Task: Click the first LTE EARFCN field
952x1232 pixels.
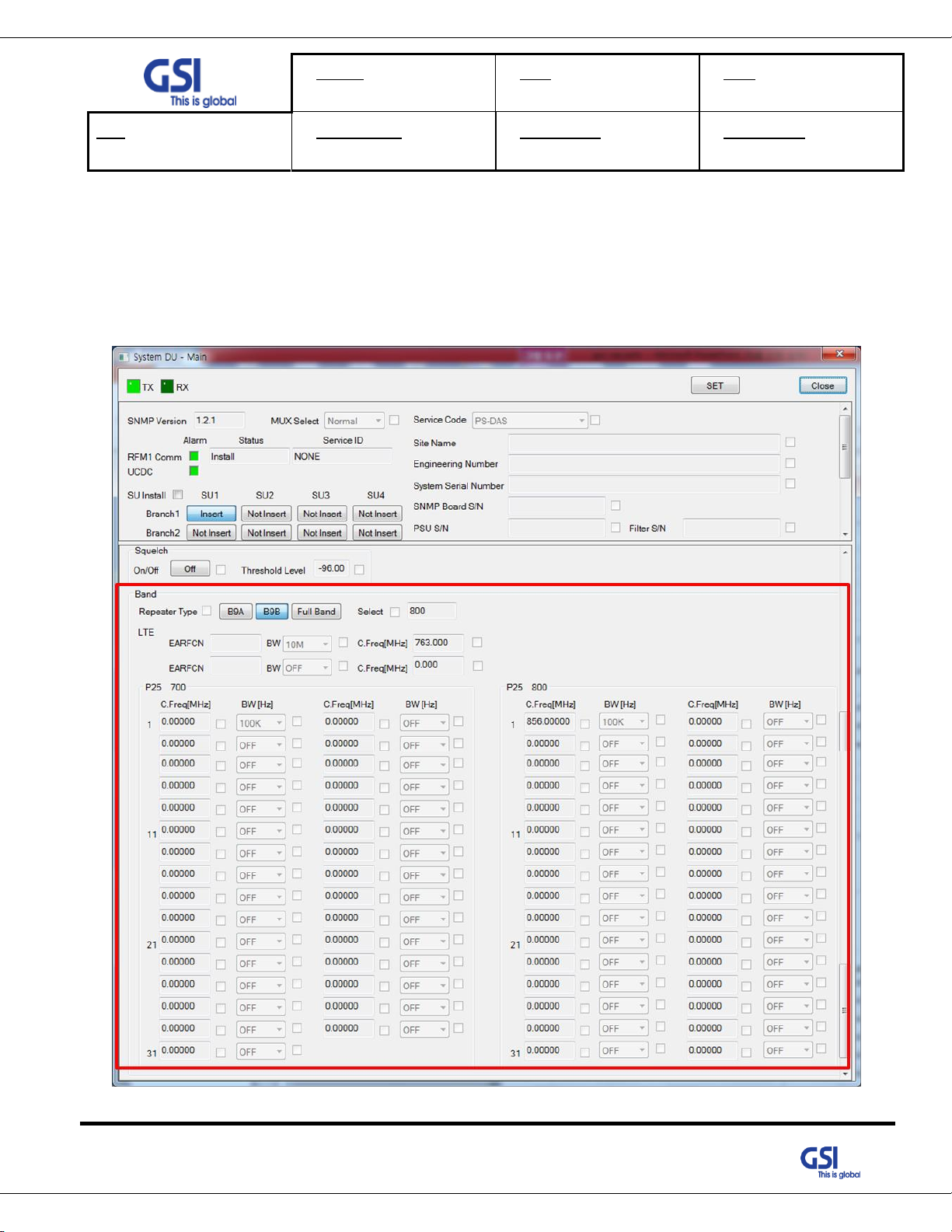Action: [x=235, y=644]
